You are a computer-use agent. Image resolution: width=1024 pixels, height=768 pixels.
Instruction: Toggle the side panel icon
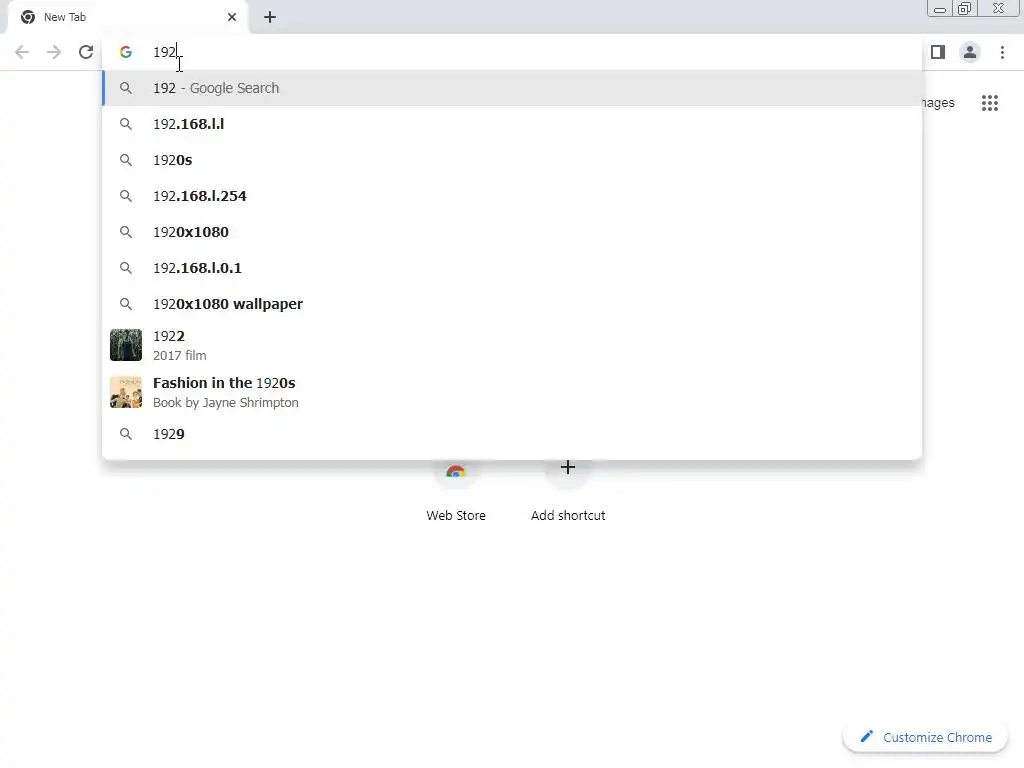938,52
